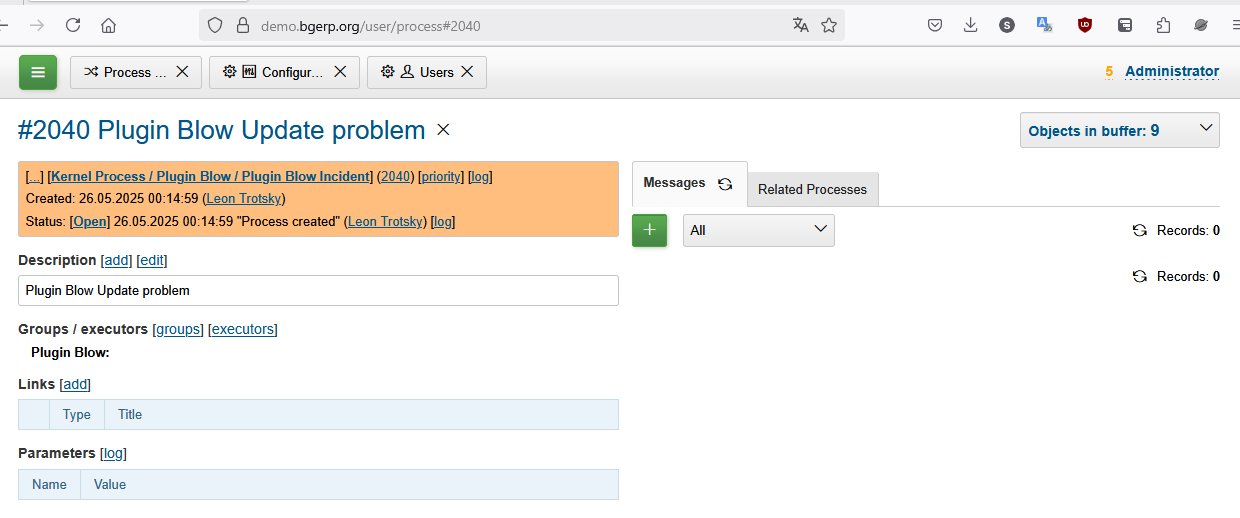Close the #2040 process title
1240x518 pixels.
tap(444, 130)
